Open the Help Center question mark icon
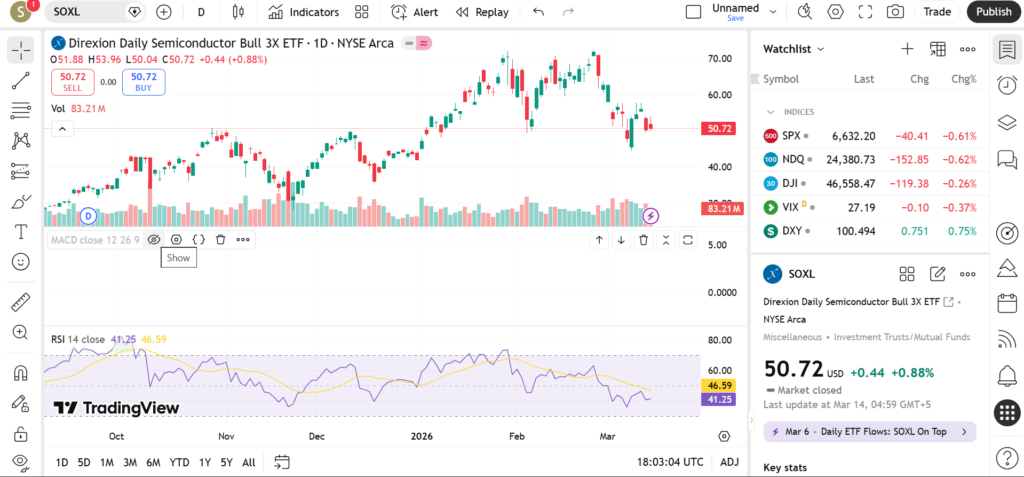This screenshot has width=1024, height=477. pos(1007,457)
